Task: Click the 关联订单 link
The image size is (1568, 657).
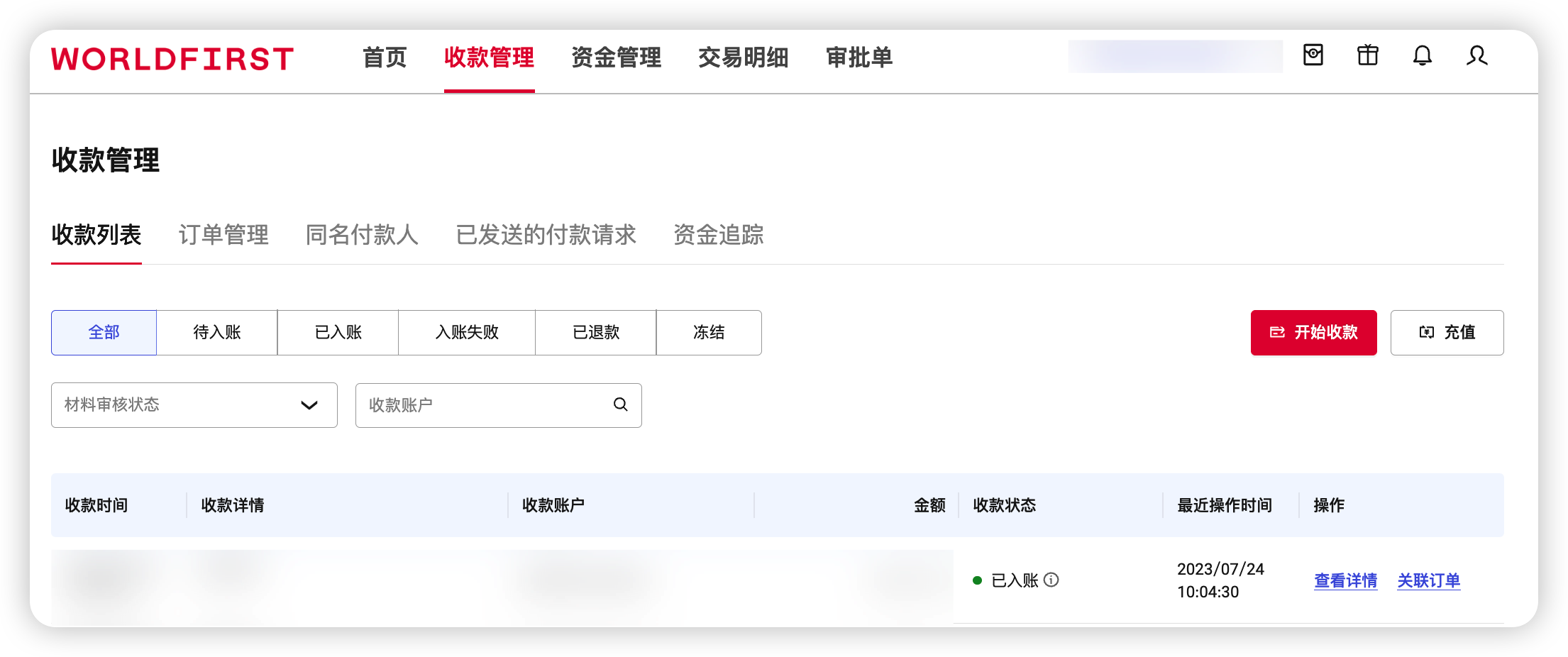Action: point(1428,580)
